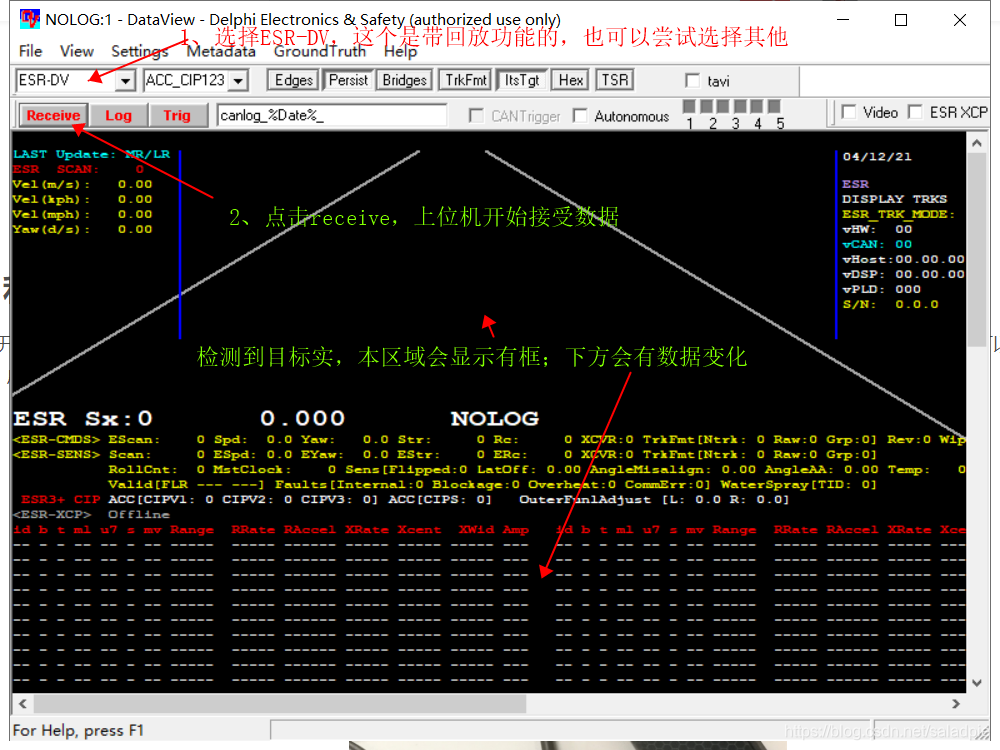Toggle the Bridges button
Screen dimensions: 1000x750
(x=404, y=80)
